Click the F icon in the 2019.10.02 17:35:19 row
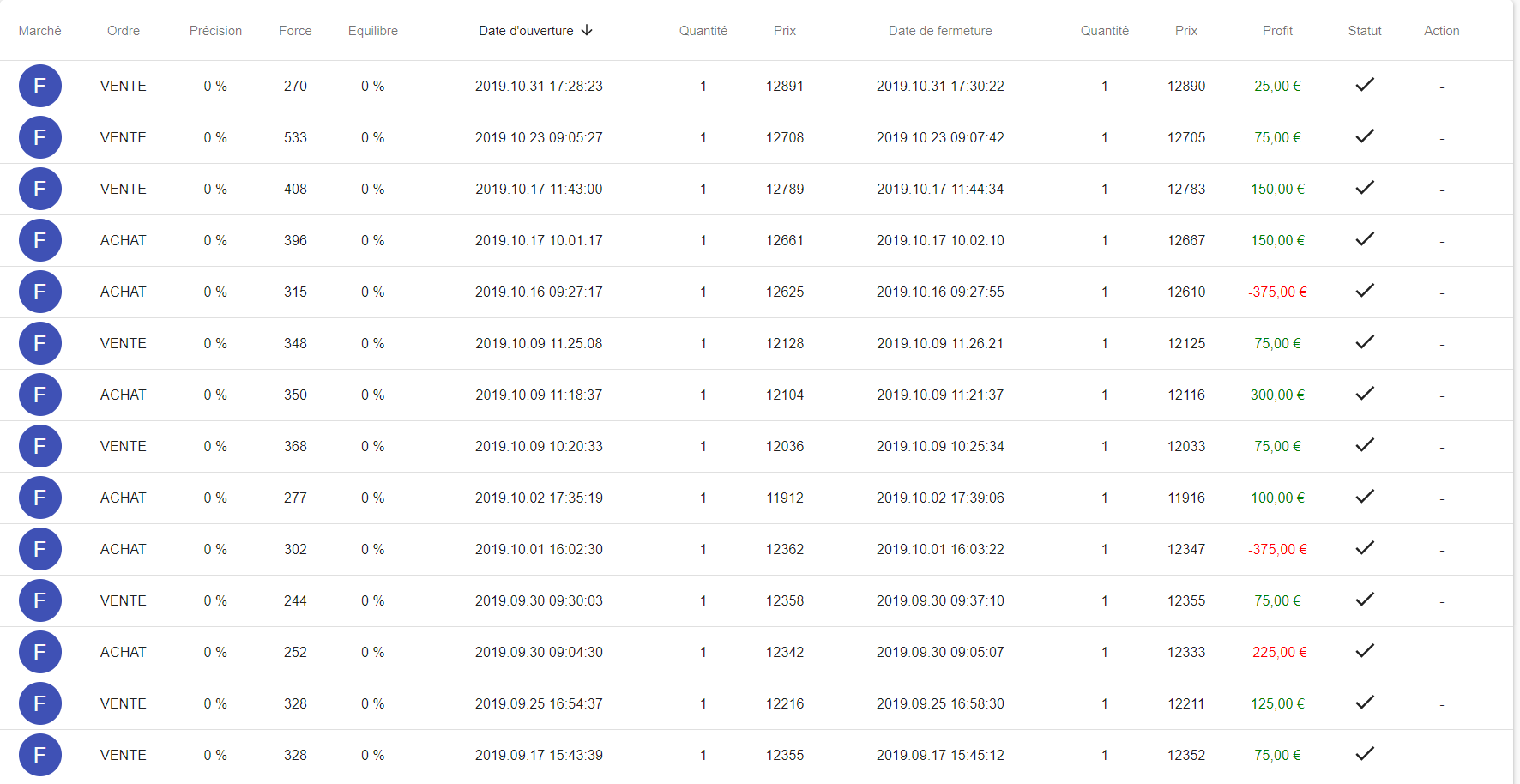The width and height of the screenshot is (1520, 784). point(40,498)
